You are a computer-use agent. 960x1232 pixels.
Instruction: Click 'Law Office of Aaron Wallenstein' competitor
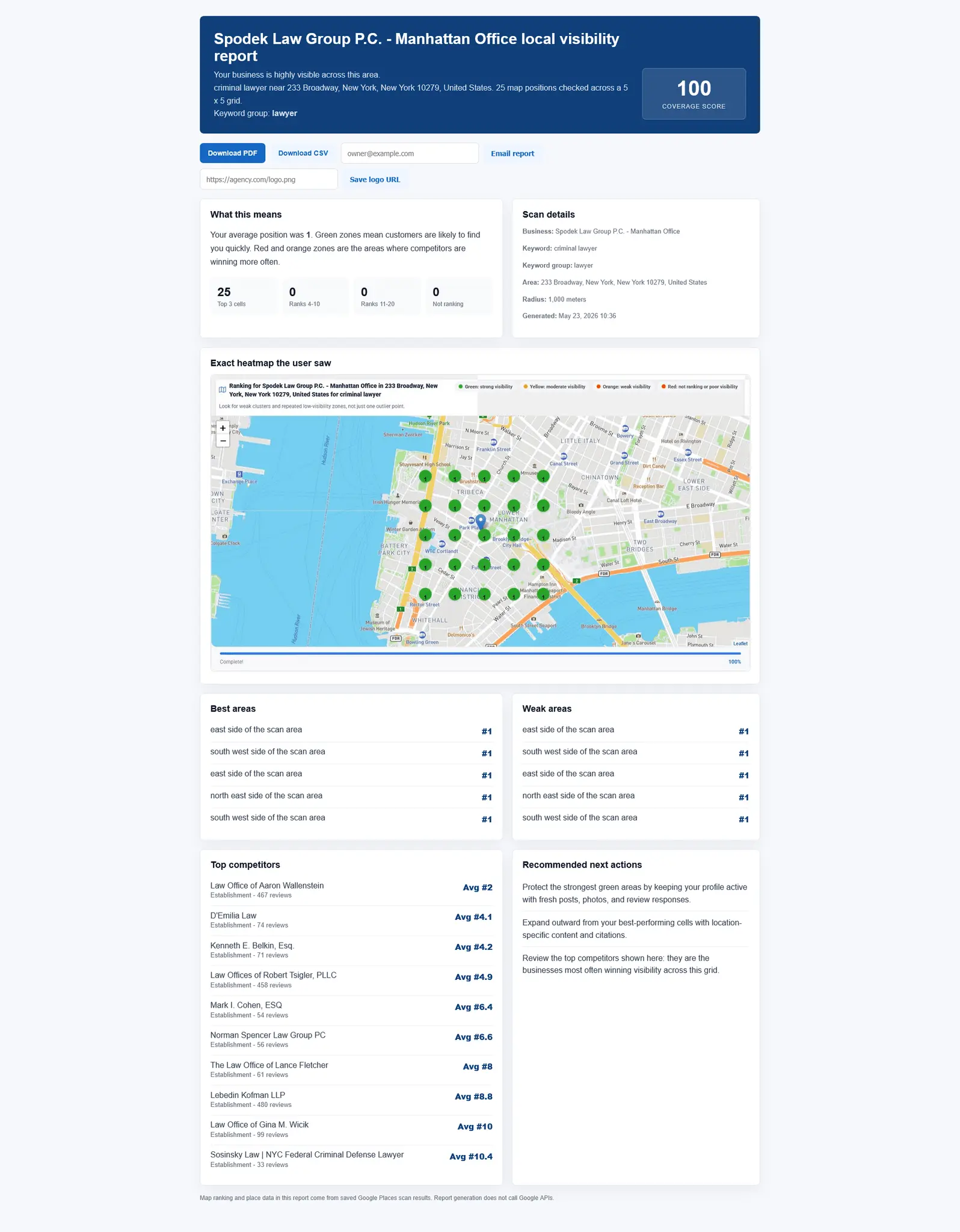351,890
